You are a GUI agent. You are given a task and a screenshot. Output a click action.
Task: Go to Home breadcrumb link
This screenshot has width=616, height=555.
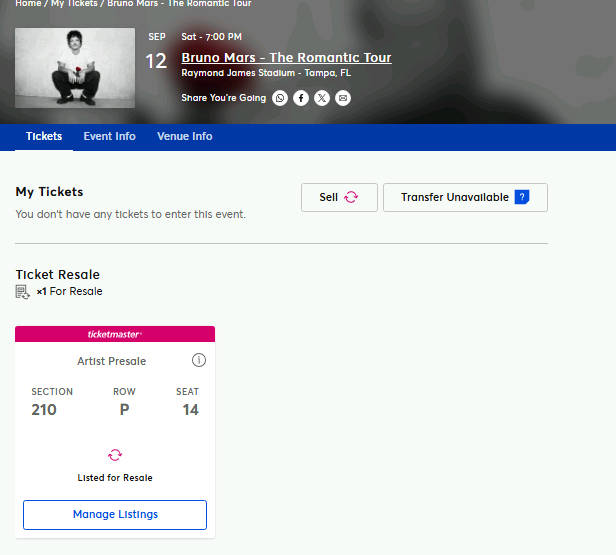(28, 4)
